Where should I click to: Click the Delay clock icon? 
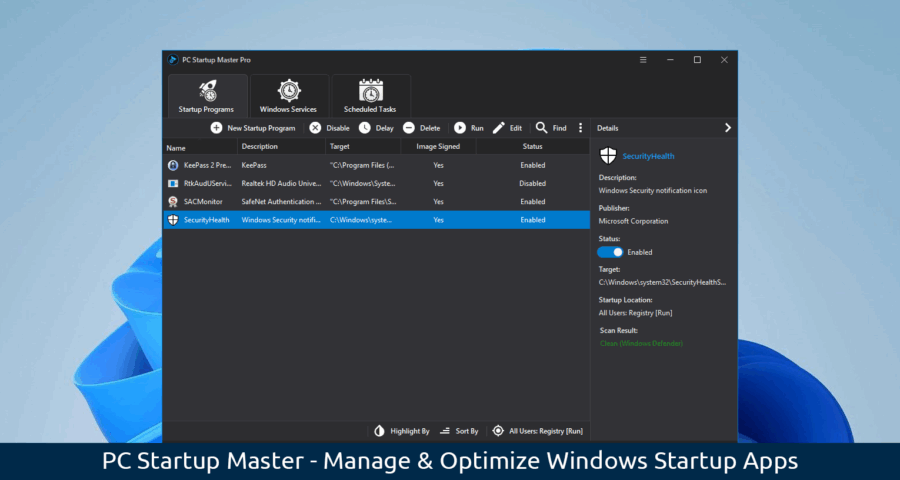[x=364, y=128]
